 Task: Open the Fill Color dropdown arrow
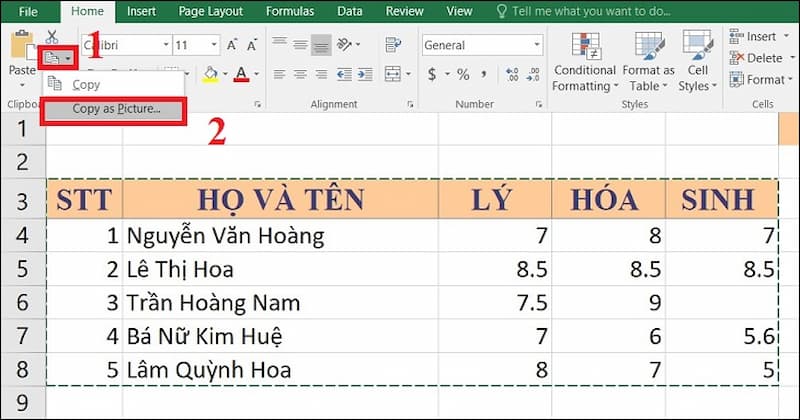click(225, 75)
